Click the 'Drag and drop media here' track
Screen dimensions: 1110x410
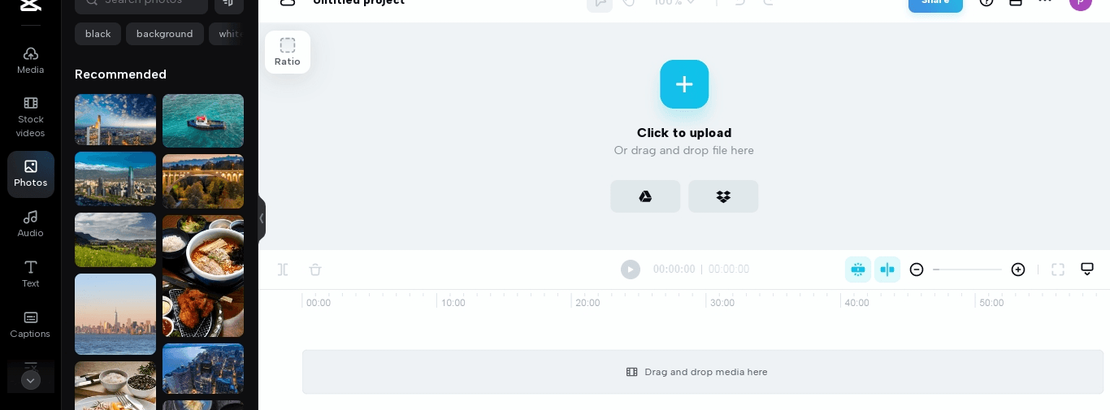point(703,372)
